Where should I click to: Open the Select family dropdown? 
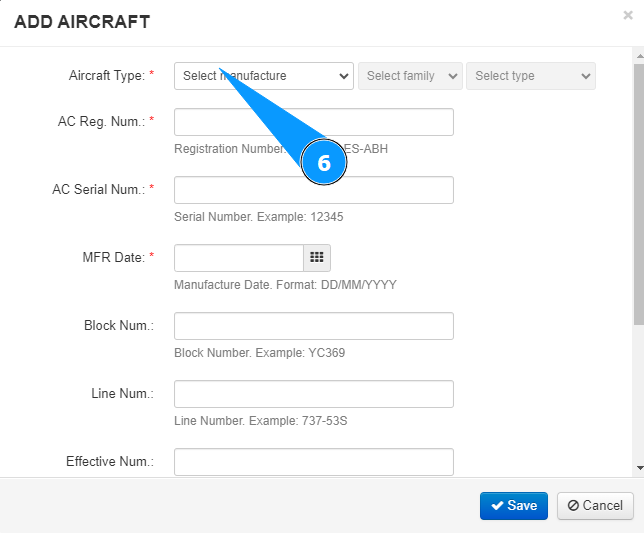[410, 76]
